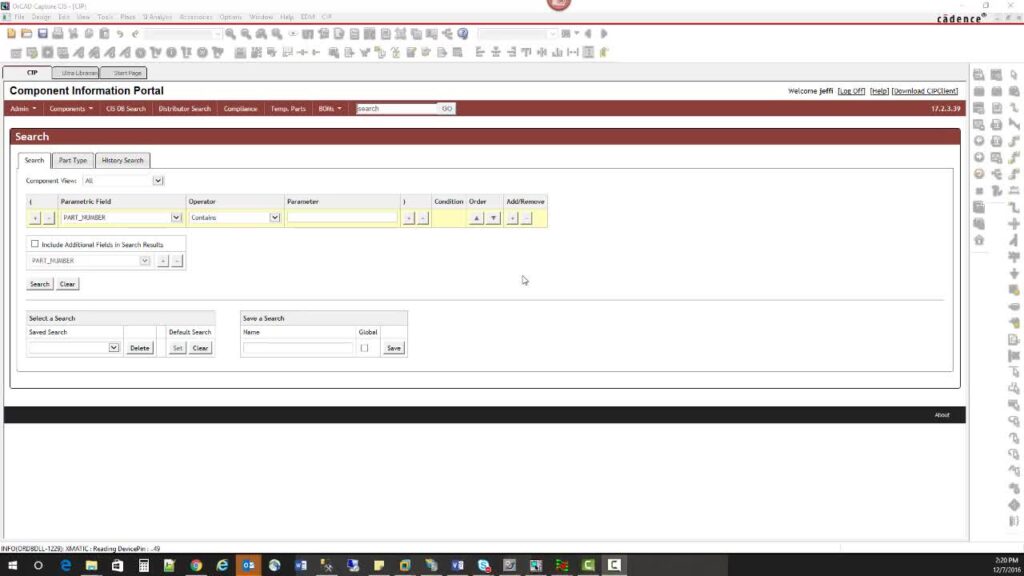
Task: Add a closing parenthesis to the row
Action: point(409,217)
